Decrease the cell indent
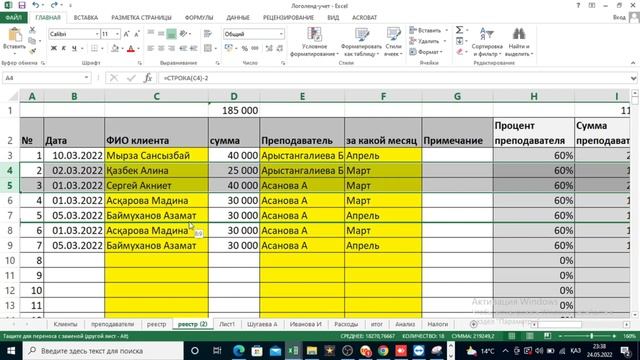Viewport: 640px width, 360px height. coord(183,49)
